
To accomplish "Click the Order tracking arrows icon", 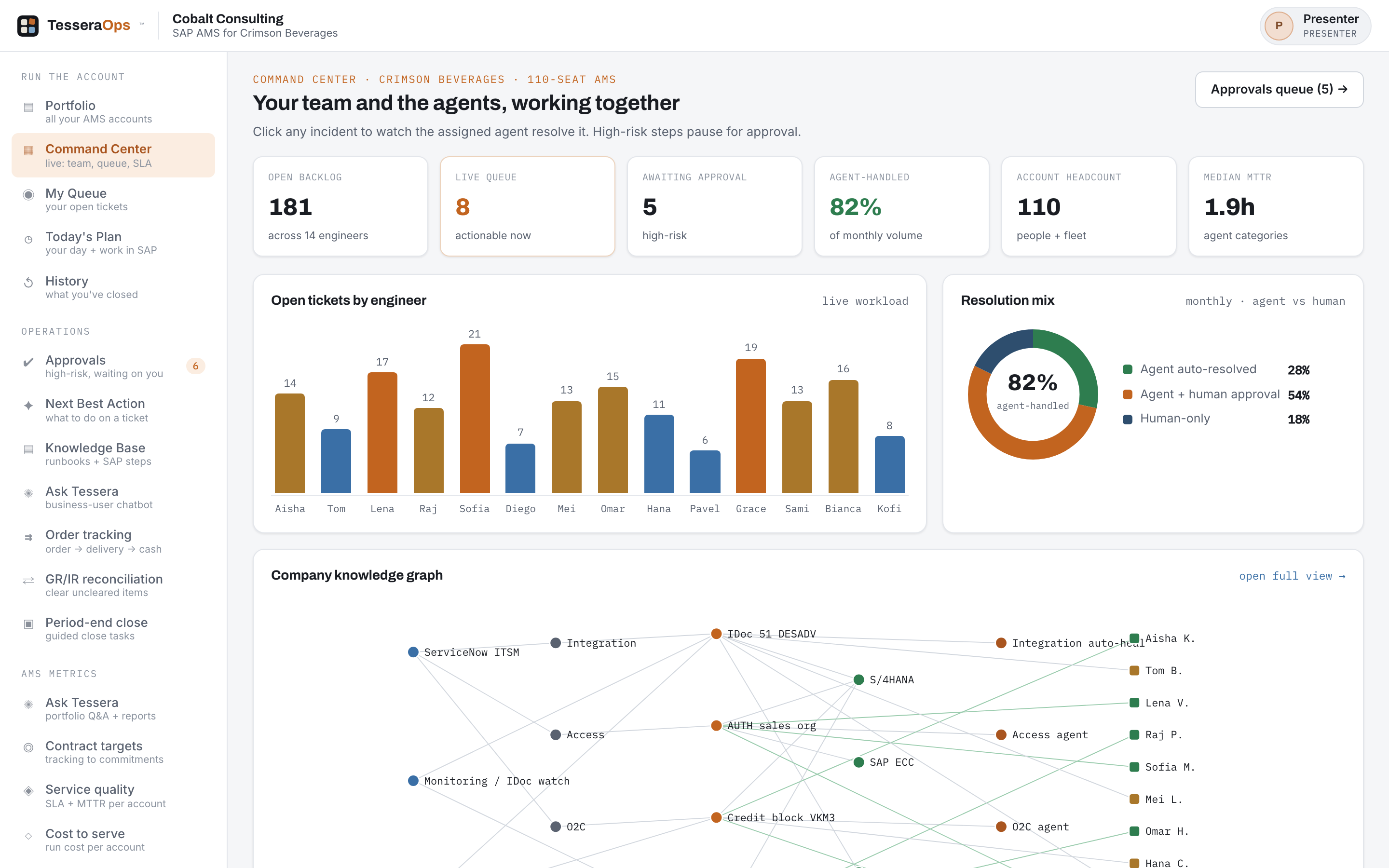I will pyautogui.click(x=28, y=537).
